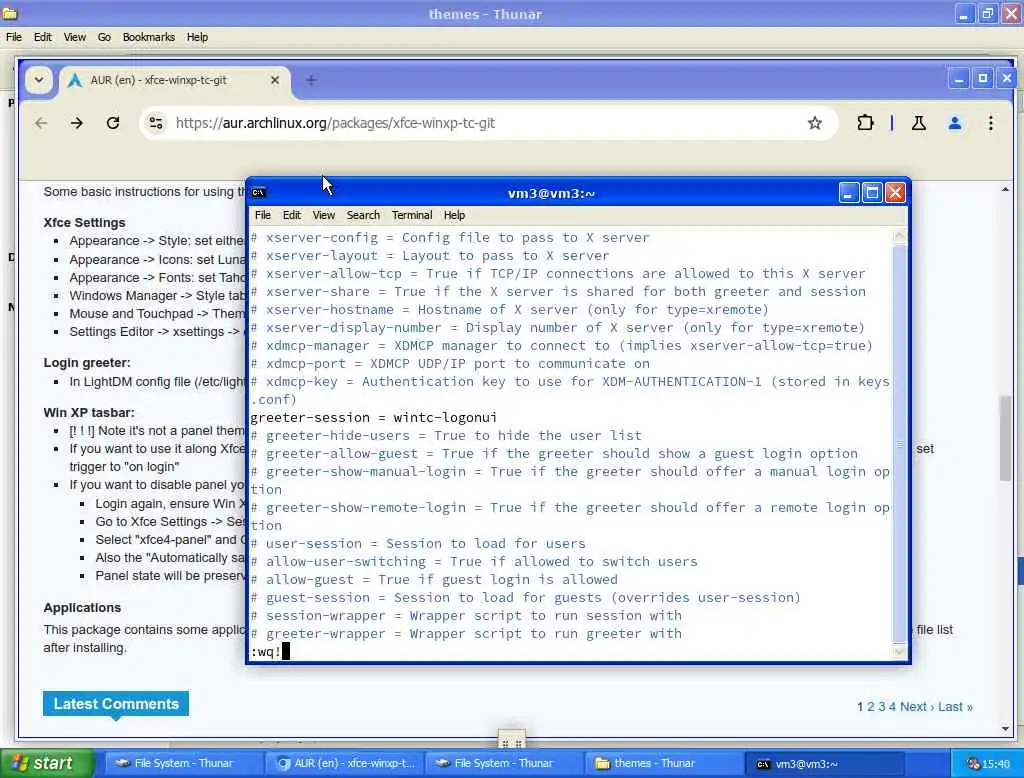This screenshot has height=778, width=1024.
Task: Click the Thunar folder title icon
Action: pos(9,12)
